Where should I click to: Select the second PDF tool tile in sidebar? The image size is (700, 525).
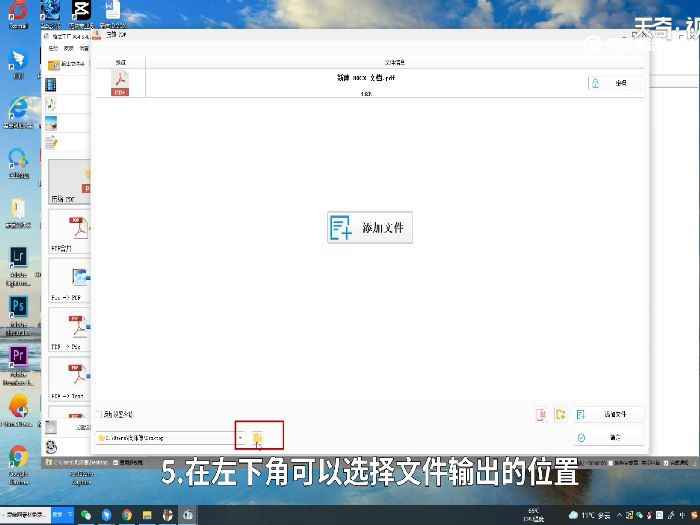coord(69,231)
